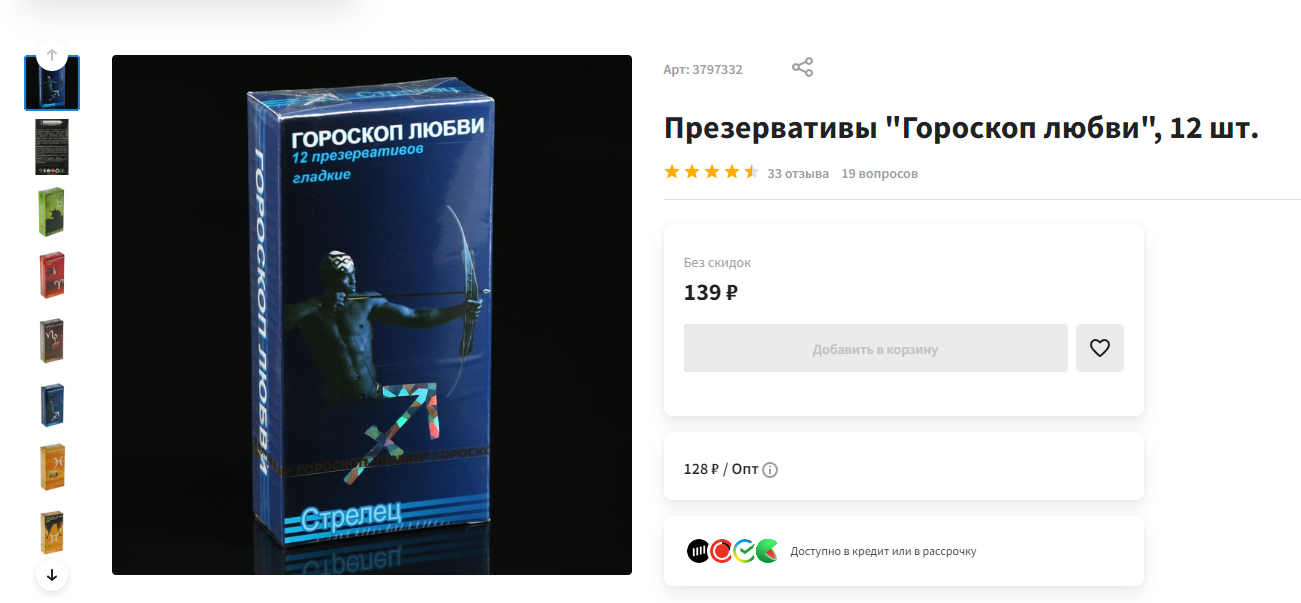Click the info icon beside Опт price
This screenshot has height=603, width=1301.
[770, 470]
